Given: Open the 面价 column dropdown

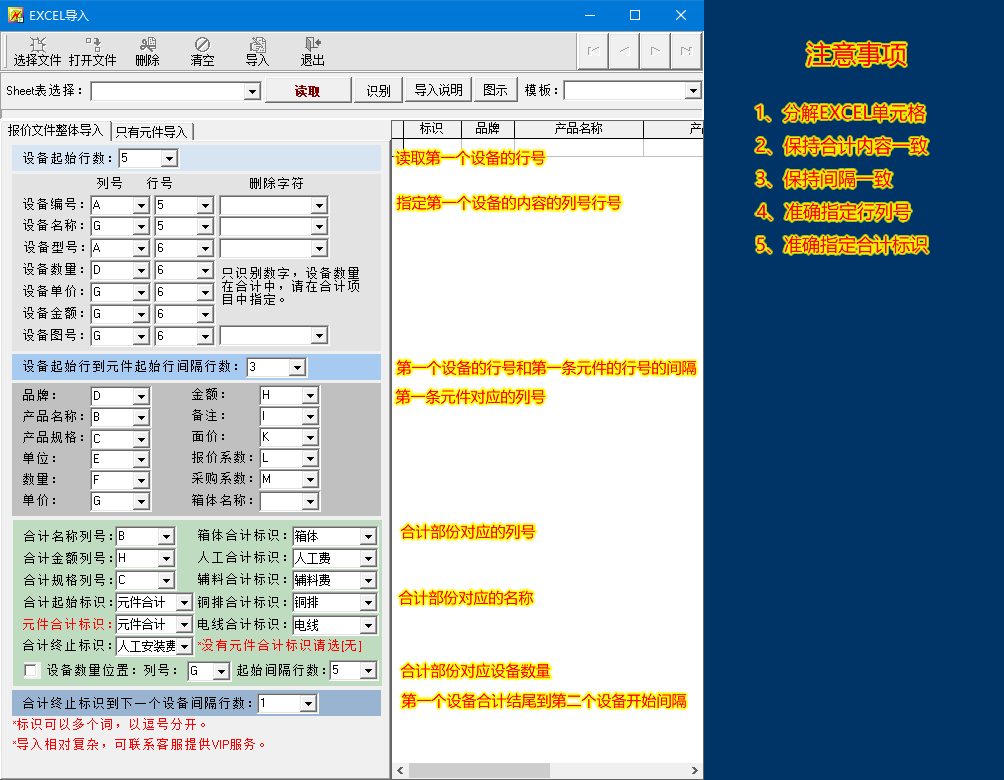Looking at the screenshot, I should [x=310, y=437].
